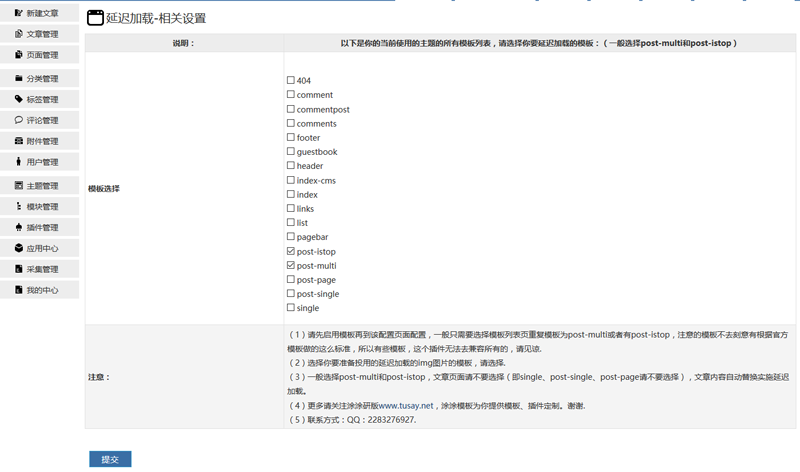Check the index template checkbox
The width and height of the screenshot is (800, 472).
[291, 194]
